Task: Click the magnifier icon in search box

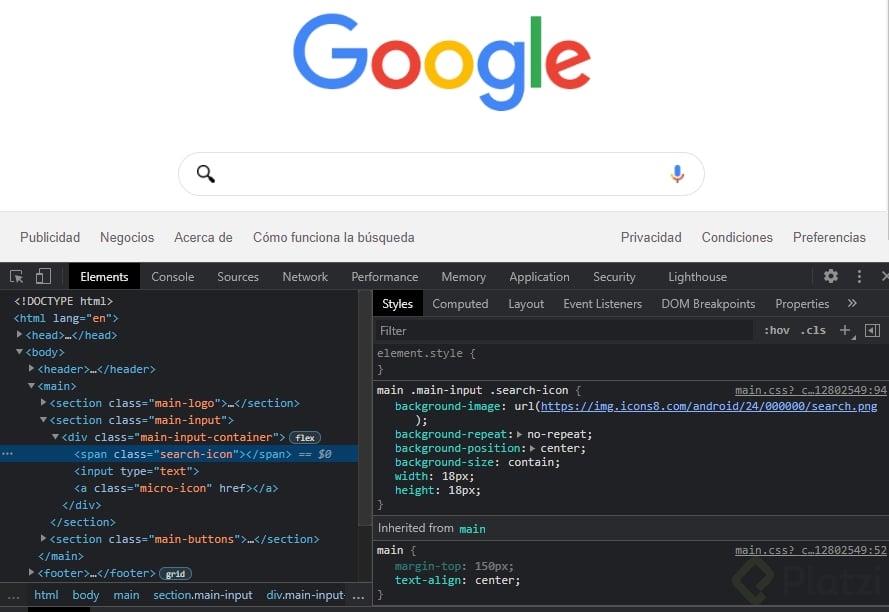Action: pyautogui.click(x=206, y=174)
